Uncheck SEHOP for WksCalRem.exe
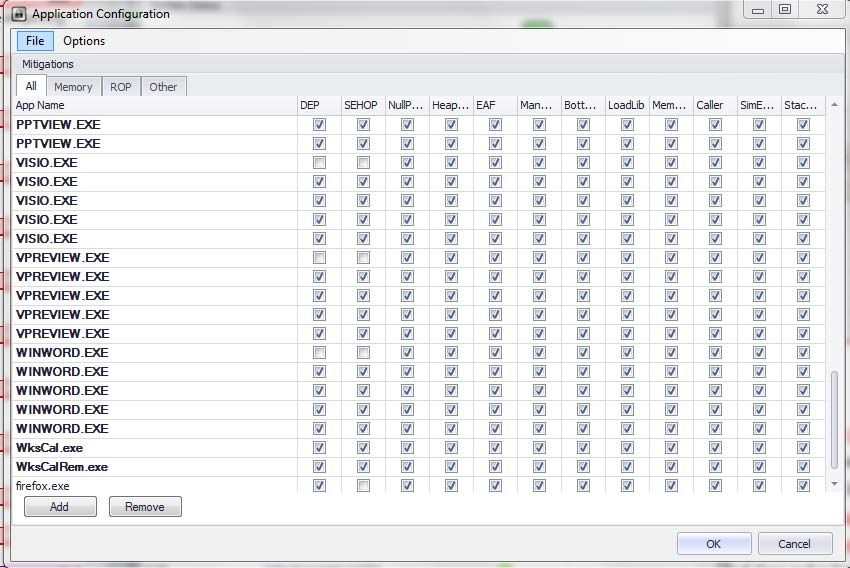The height and width of the screenshot is (568, 850). tap(363, 467)
